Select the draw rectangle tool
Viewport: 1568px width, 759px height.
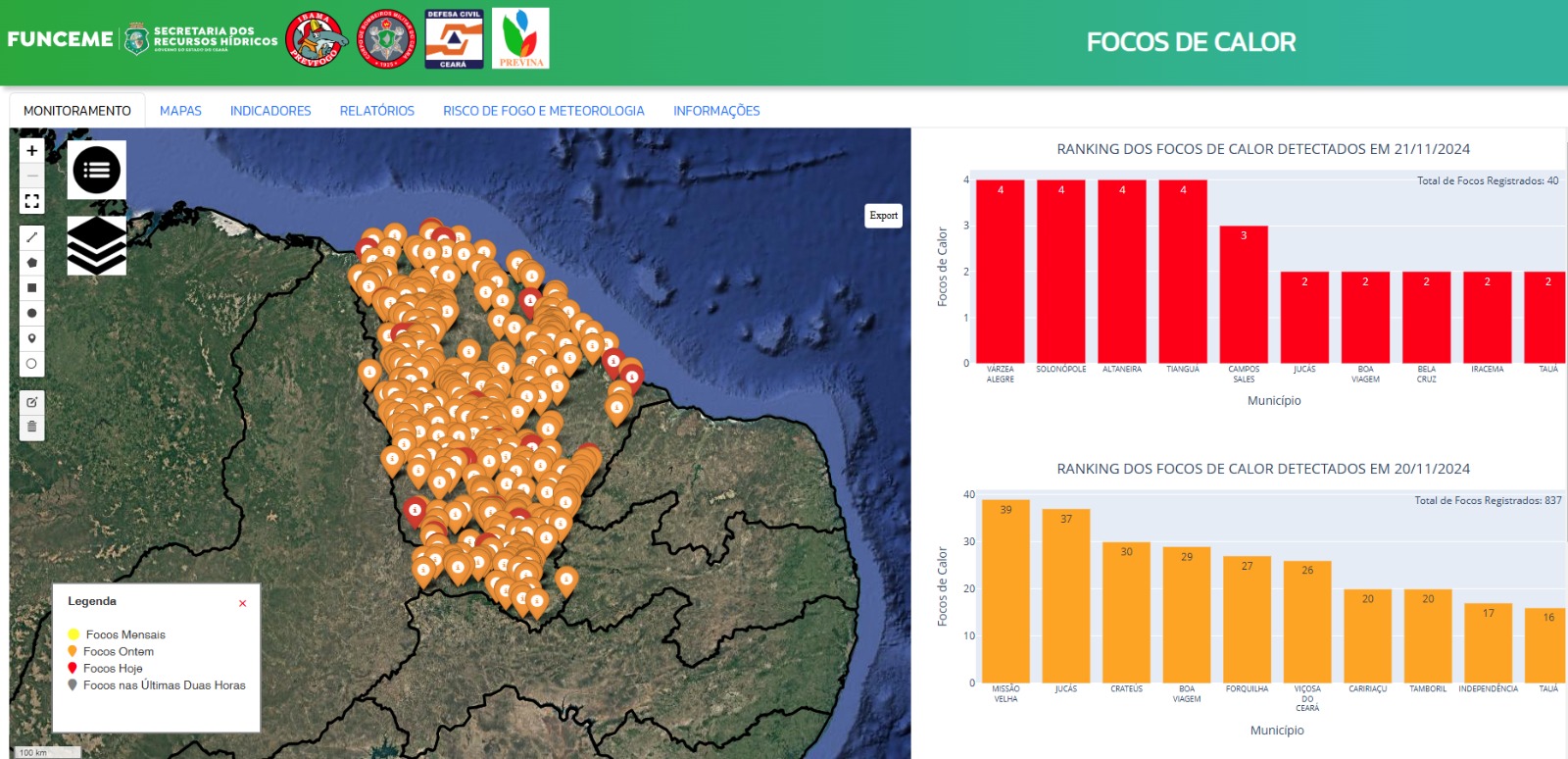(x=32, y=288)
